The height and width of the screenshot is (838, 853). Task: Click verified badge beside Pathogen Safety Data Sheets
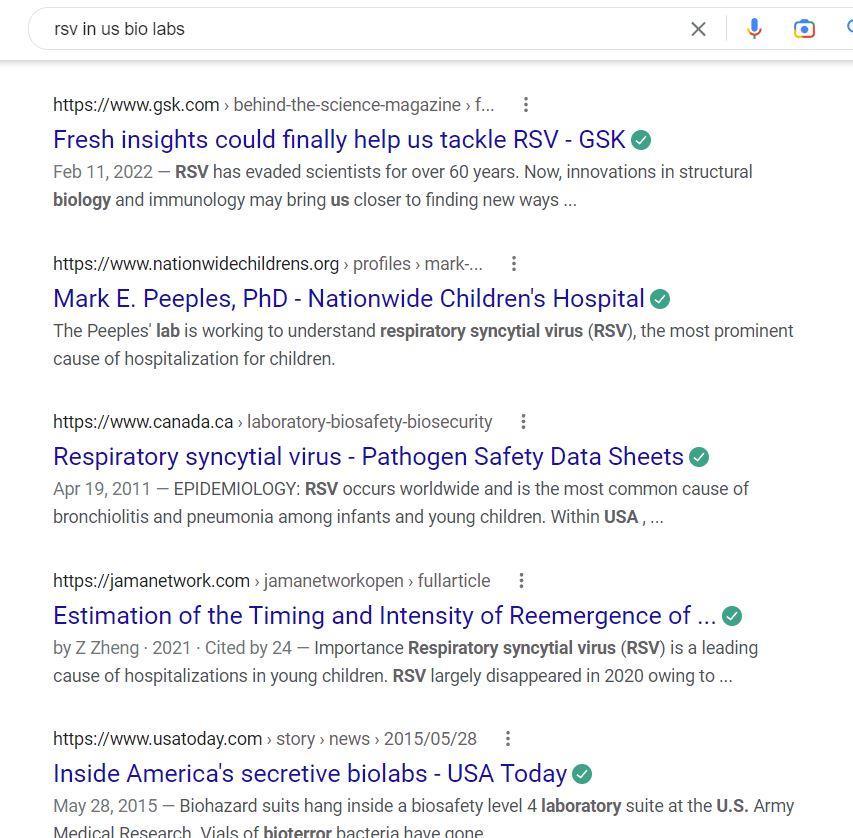(699, 457)
